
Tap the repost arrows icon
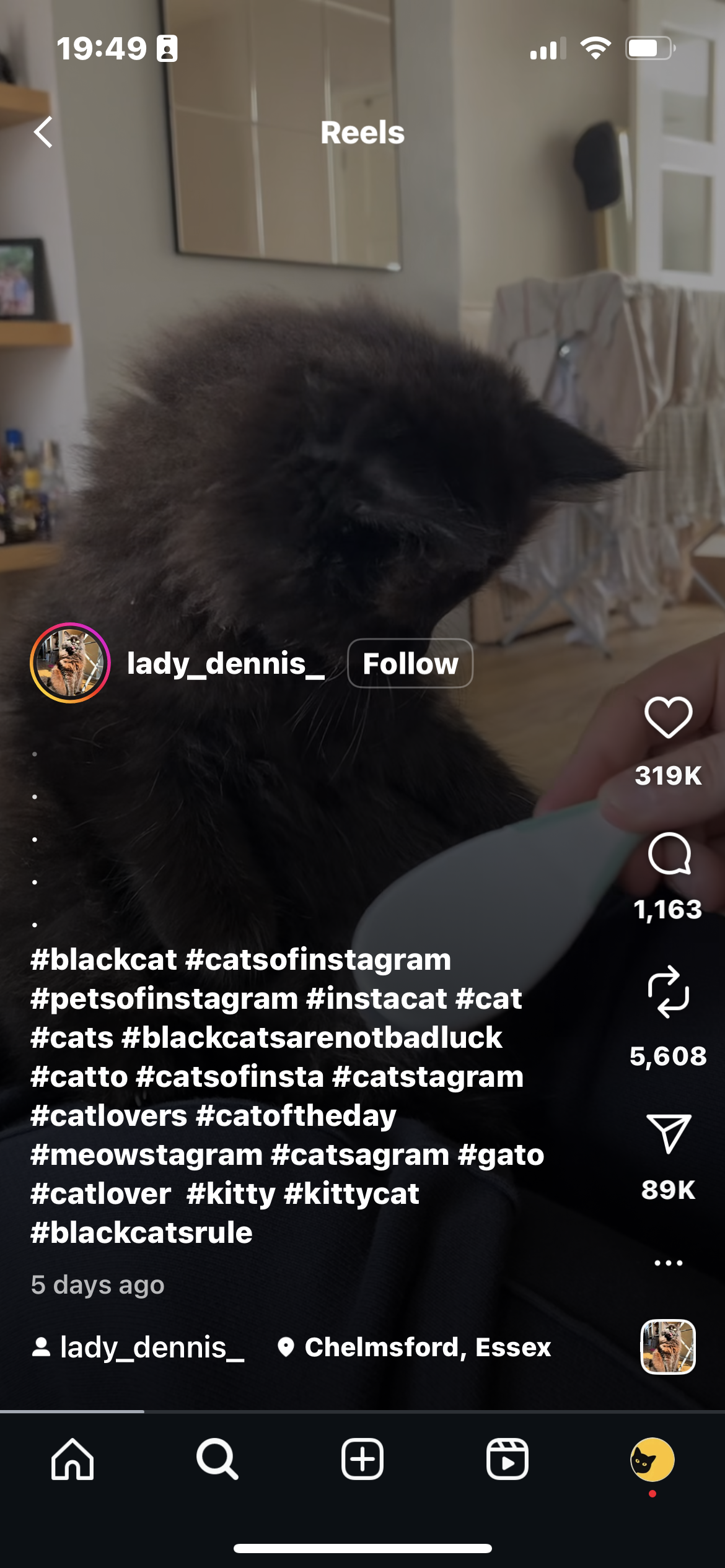point(668,991)
